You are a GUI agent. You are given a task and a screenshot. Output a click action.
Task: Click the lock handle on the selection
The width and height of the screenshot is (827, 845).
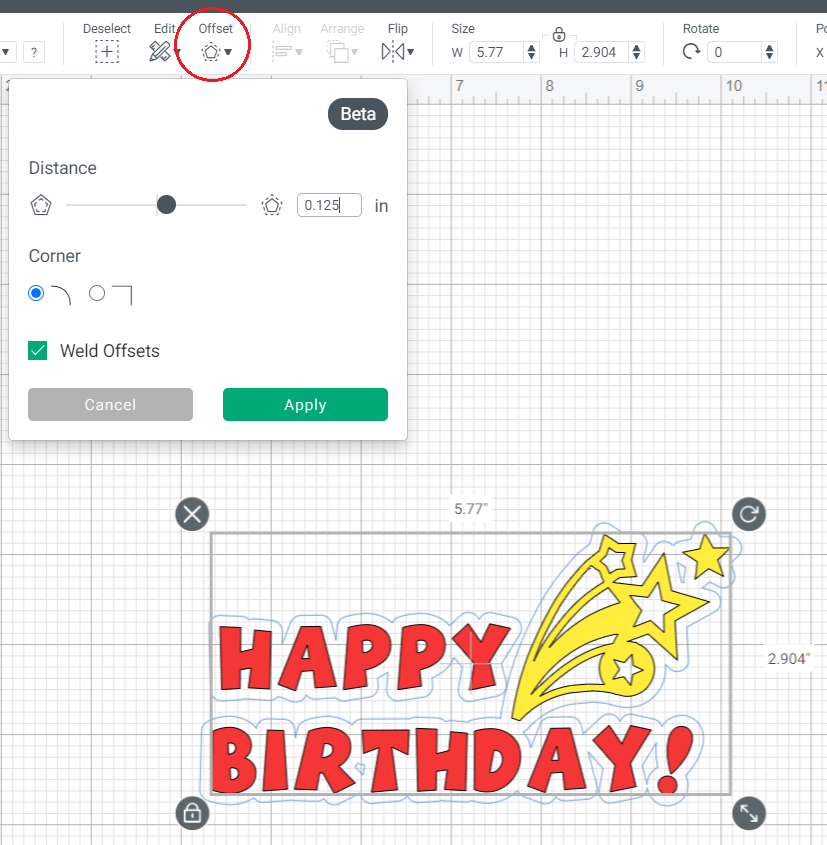click(191, 813)
